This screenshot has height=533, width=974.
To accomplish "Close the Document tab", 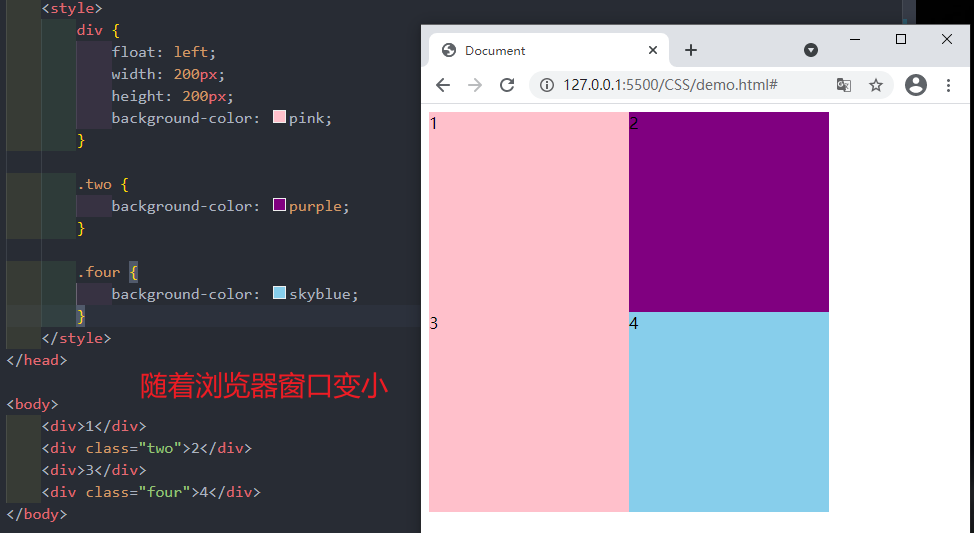I will [653, 50].
